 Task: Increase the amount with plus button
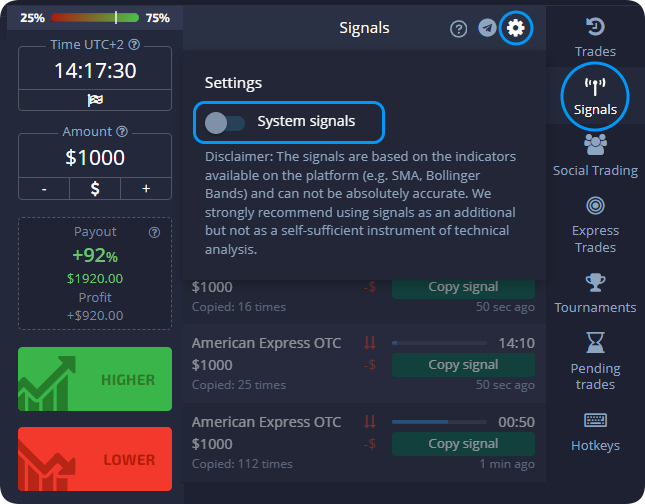(x=146, y=189)
